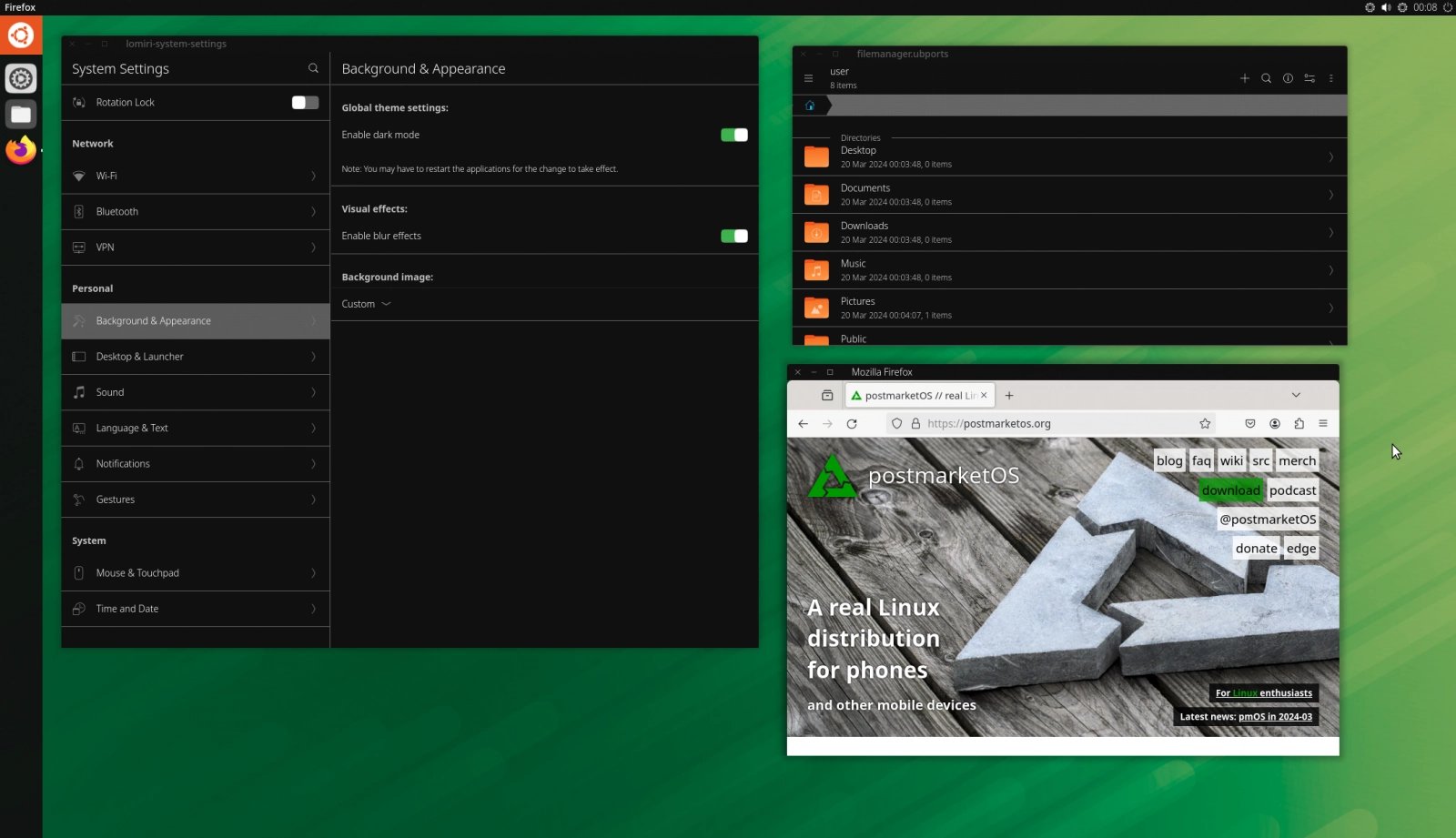Viewport: 1456px width, 838px height.
Task: Open Firefox list all tabs chevron
Action: pos(1296,396)
